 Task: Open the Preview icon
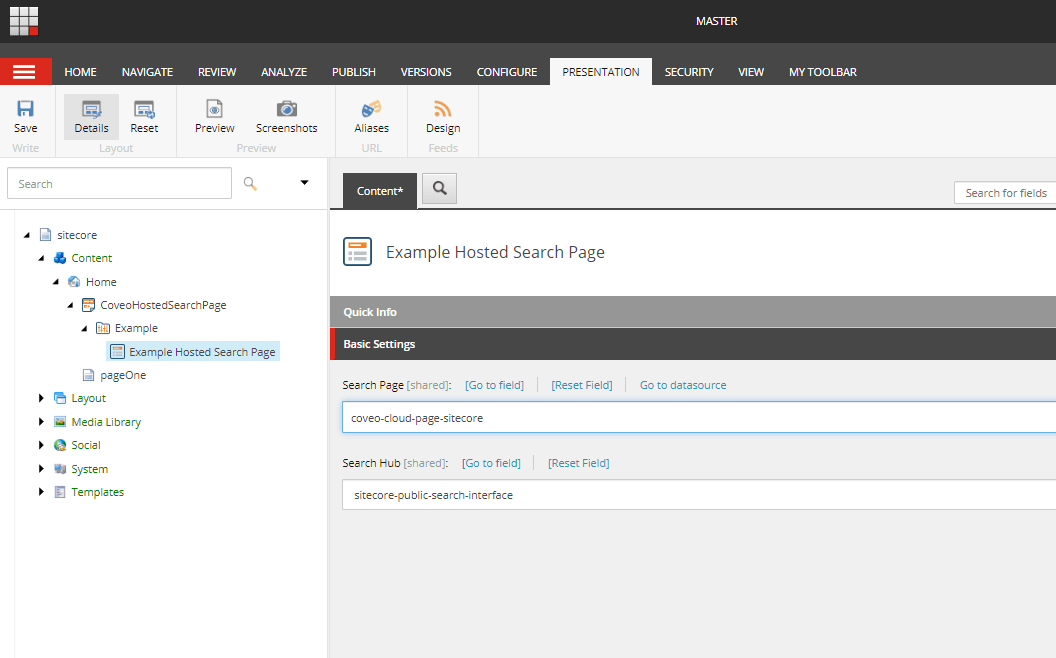(214, 113)
